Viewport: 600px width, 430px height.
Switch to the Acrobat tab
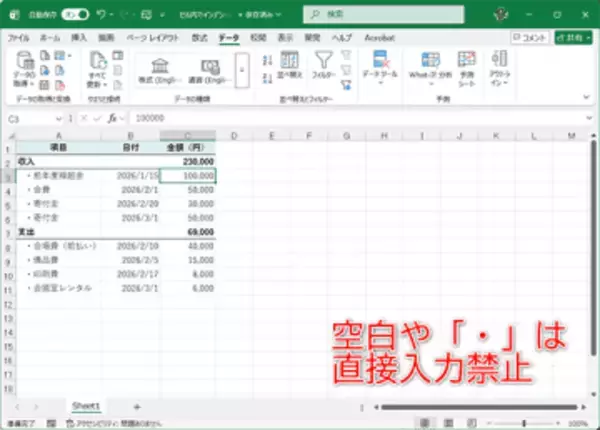coord(380,38)
